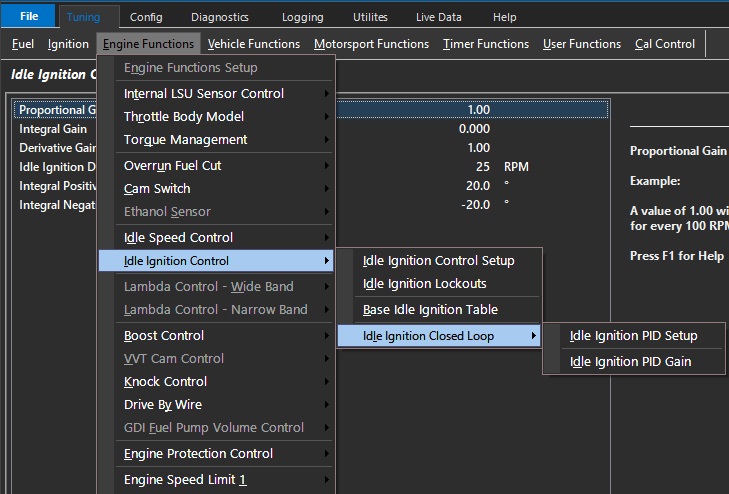Switch to the Live Data tab

[x=439, y=17]
